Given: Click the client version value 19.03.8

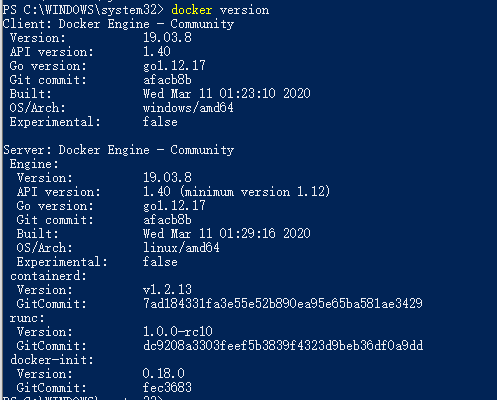Looking at the screenshot, I should tap(167, 37).
